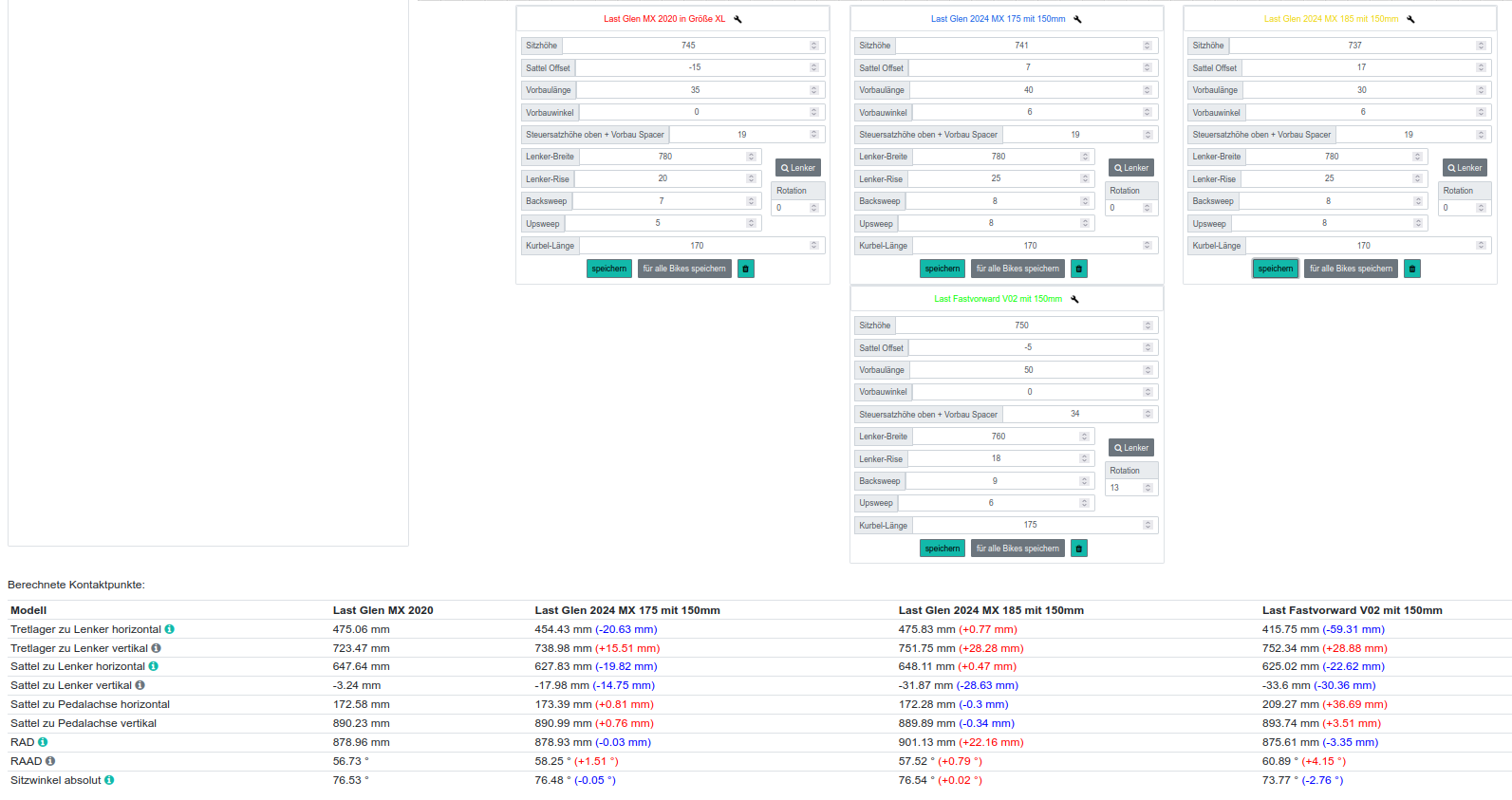The height and width of the screenshot is (800, 1512).
Task: Click wrench icon beside Last Glen MX 2020 title
Action: point(737,19)
